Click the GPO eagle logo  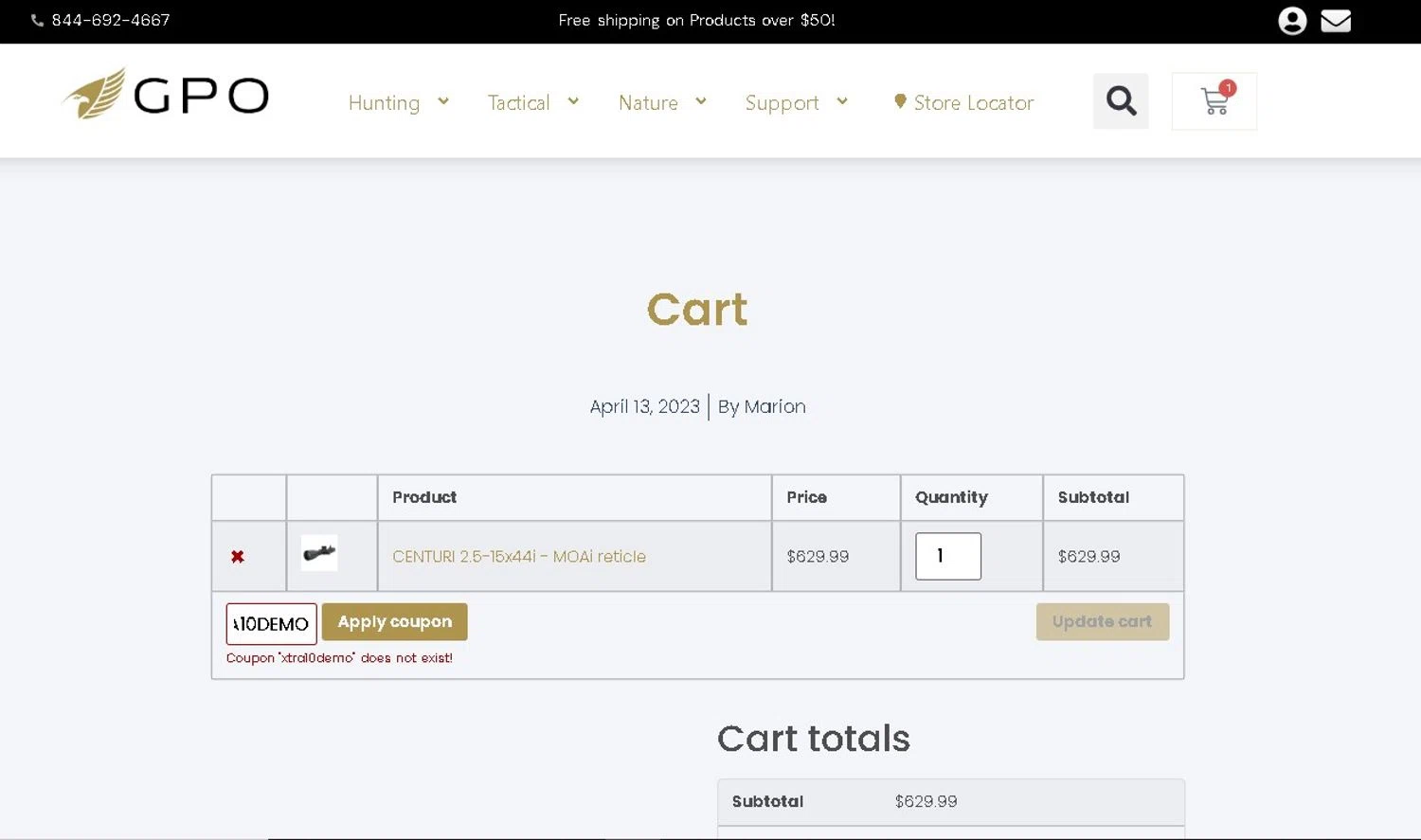click(x=166, y=94)
